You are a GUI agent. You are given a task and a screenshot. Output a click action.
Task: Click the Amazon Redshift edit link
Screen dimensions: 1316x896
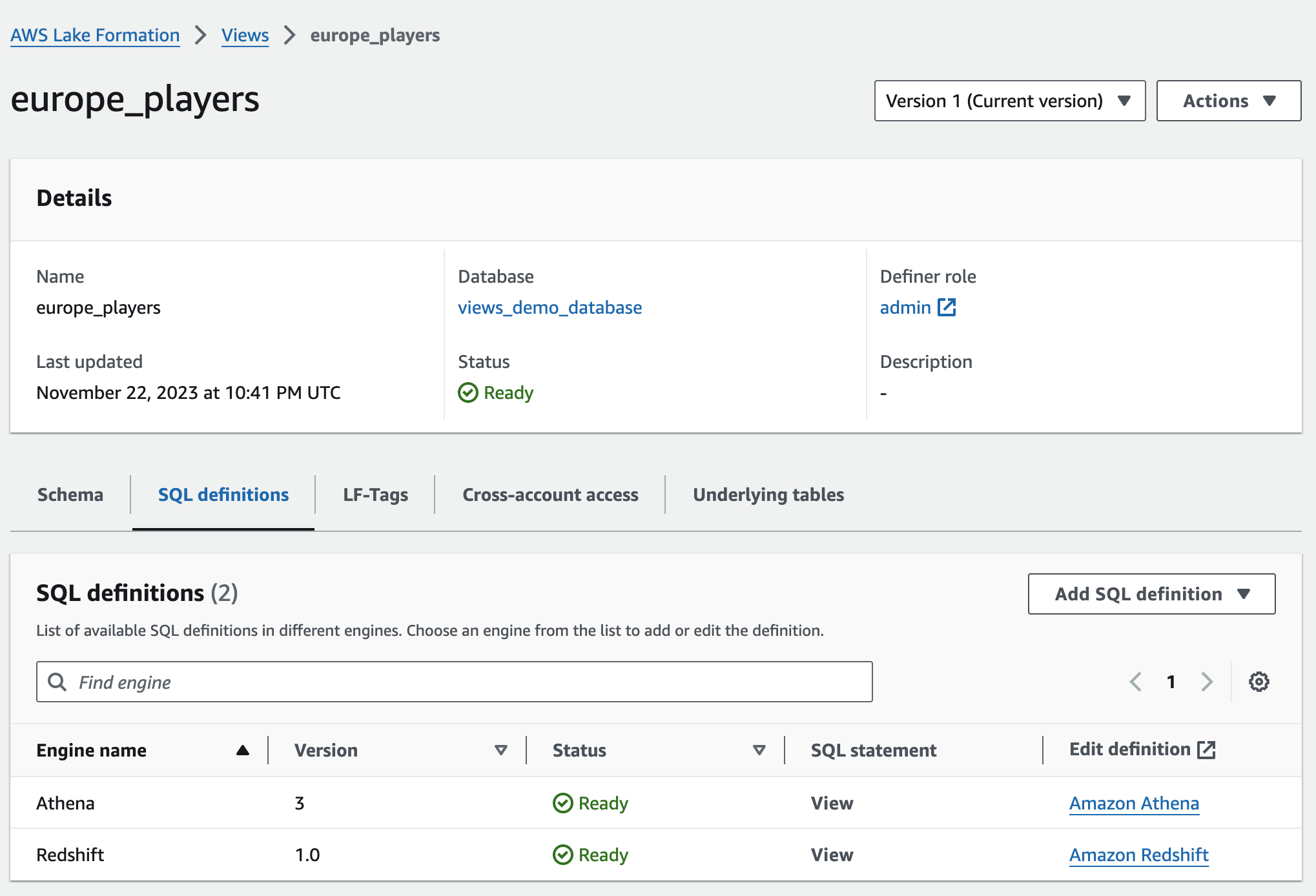point(1138,855)
